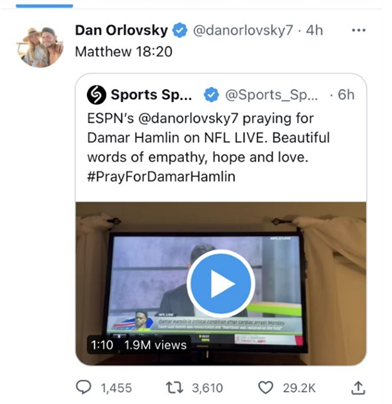The height and width of the screenshot is (404, 392).
Task: Click the @danorlovsky7 handle in header
Action: click(243, 30)
